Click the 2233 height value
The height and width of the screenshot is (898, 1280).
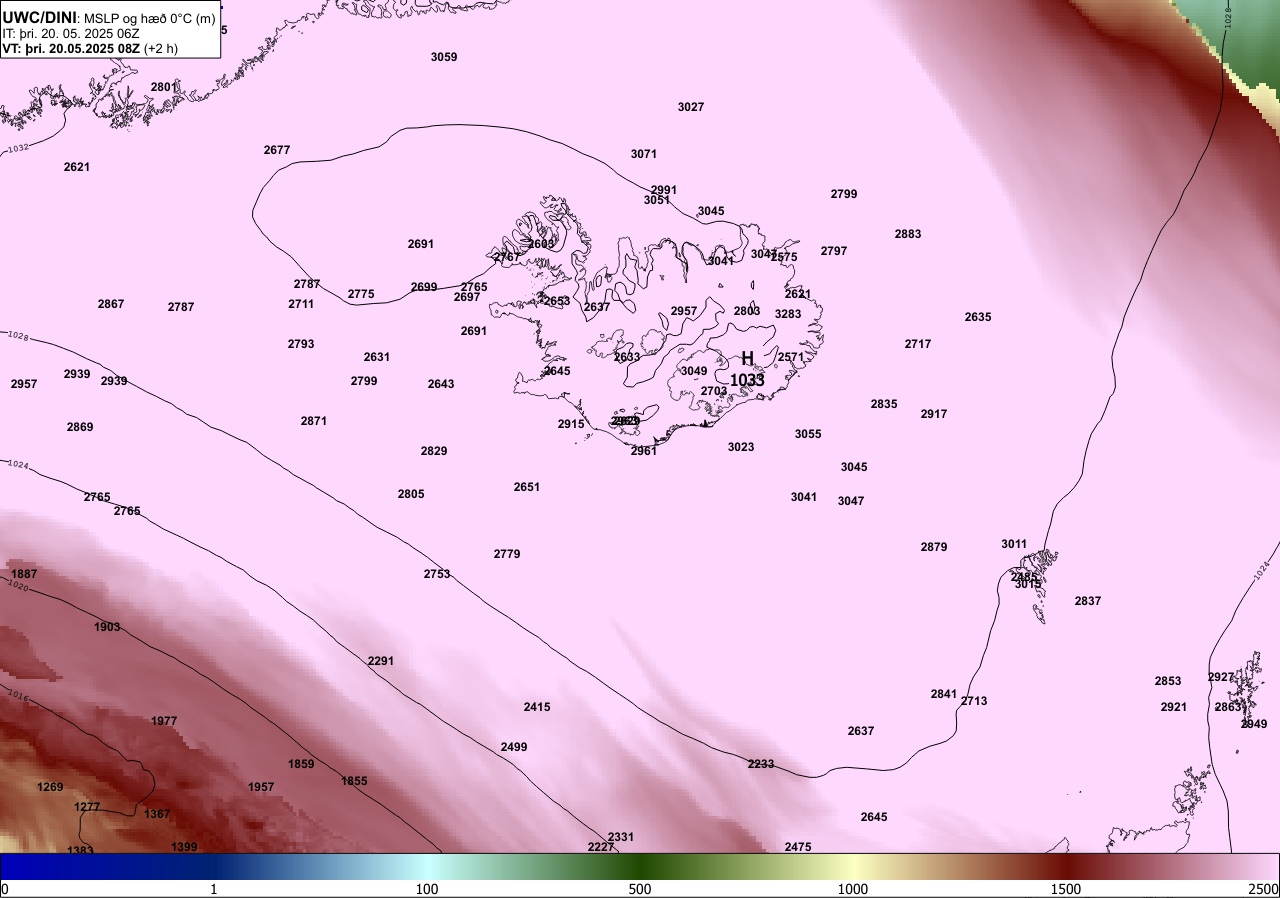[x=761, y=764]
